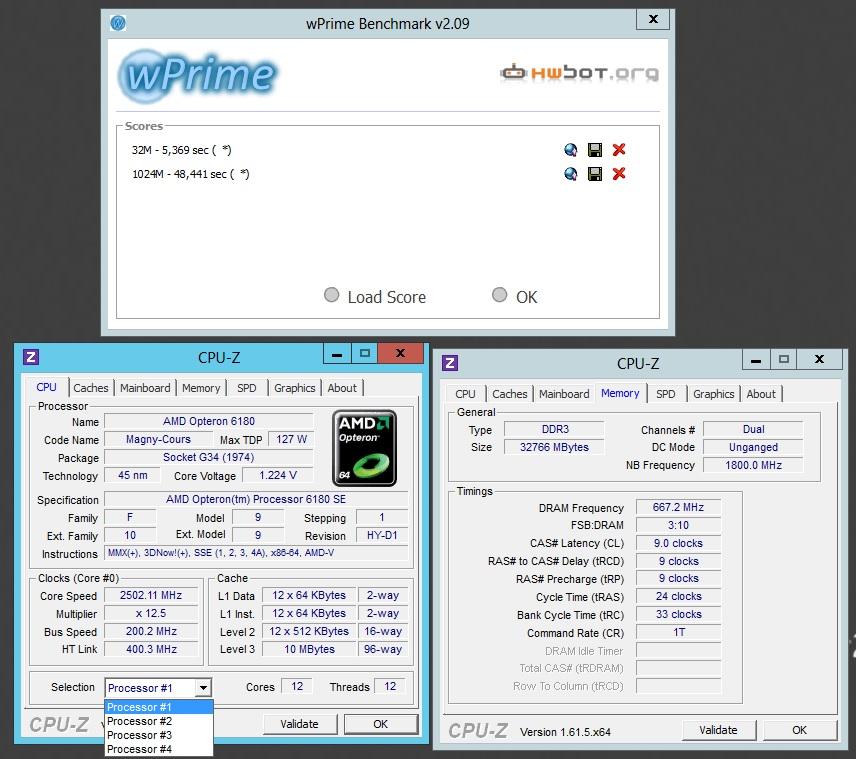This screenshot has height=759, width=856.
Task: Click the processor Name field AMD Opteron 6180
Action: (x=209, y=421)
